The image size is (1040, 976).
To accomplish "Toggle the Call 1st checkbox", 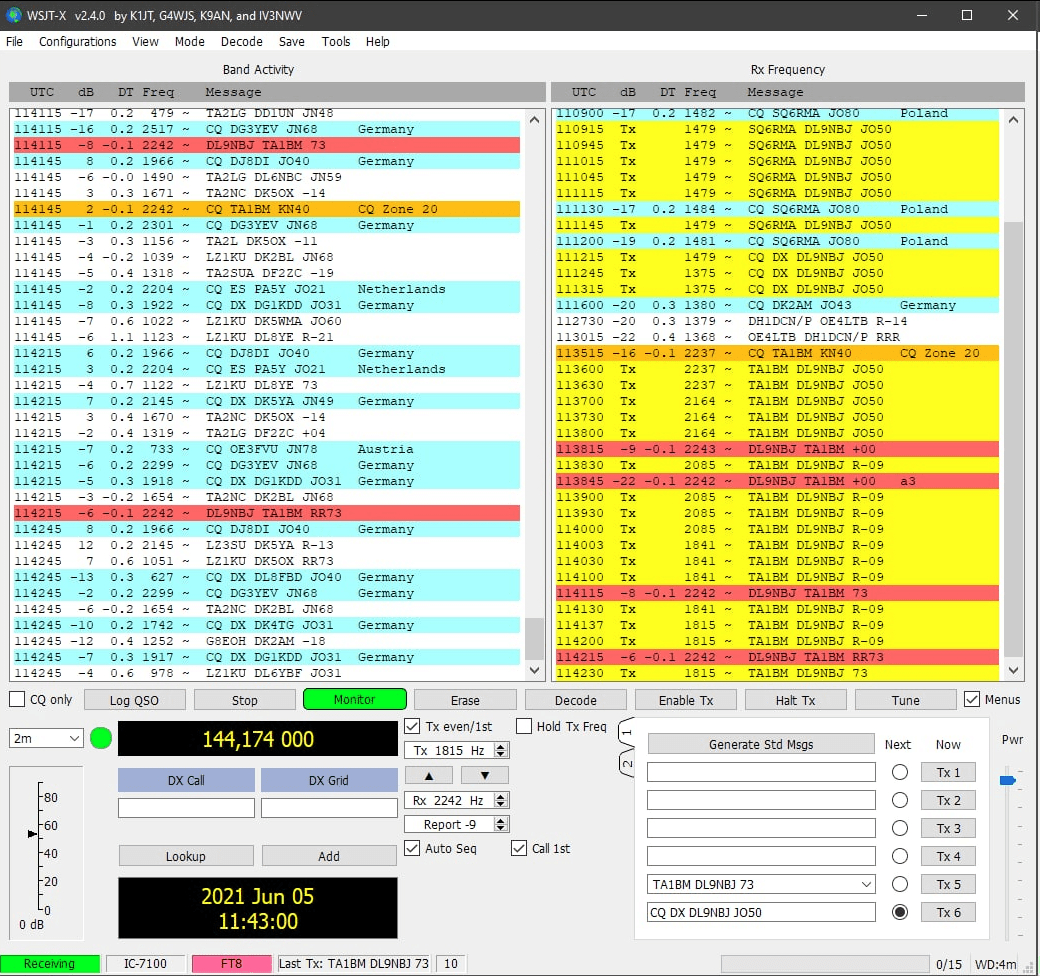I will click(x=519, y=848).
